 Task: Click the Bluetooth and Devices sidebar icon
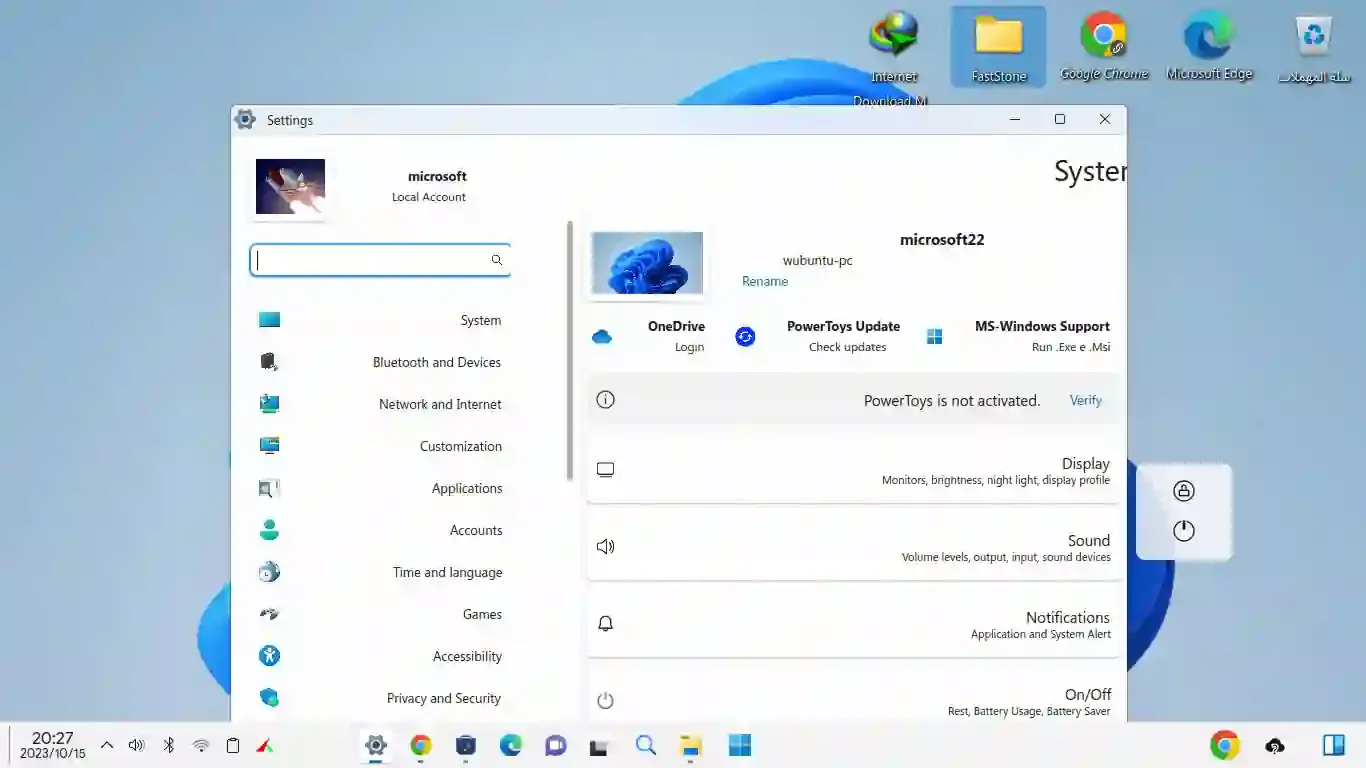click(x=268, y=362)
